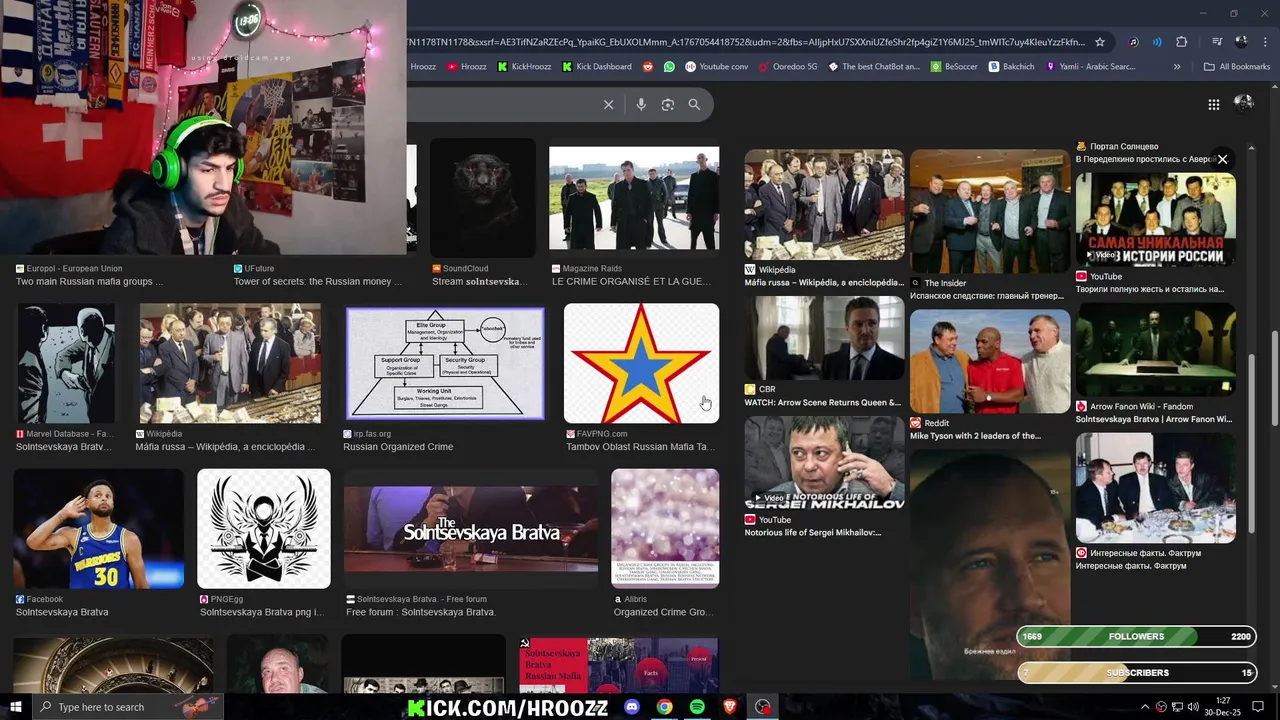This screenshot has width=1280, height=720.
Task: Open the Marvel Database comic panel image
Action: [66, 363]
